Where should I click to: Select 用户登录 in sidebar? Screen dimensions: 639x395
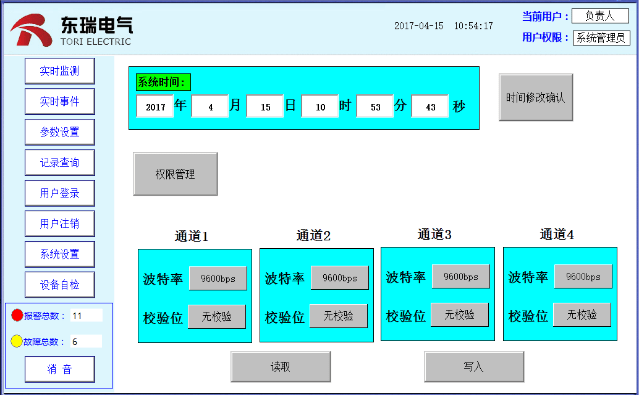[x=59, y=193]
